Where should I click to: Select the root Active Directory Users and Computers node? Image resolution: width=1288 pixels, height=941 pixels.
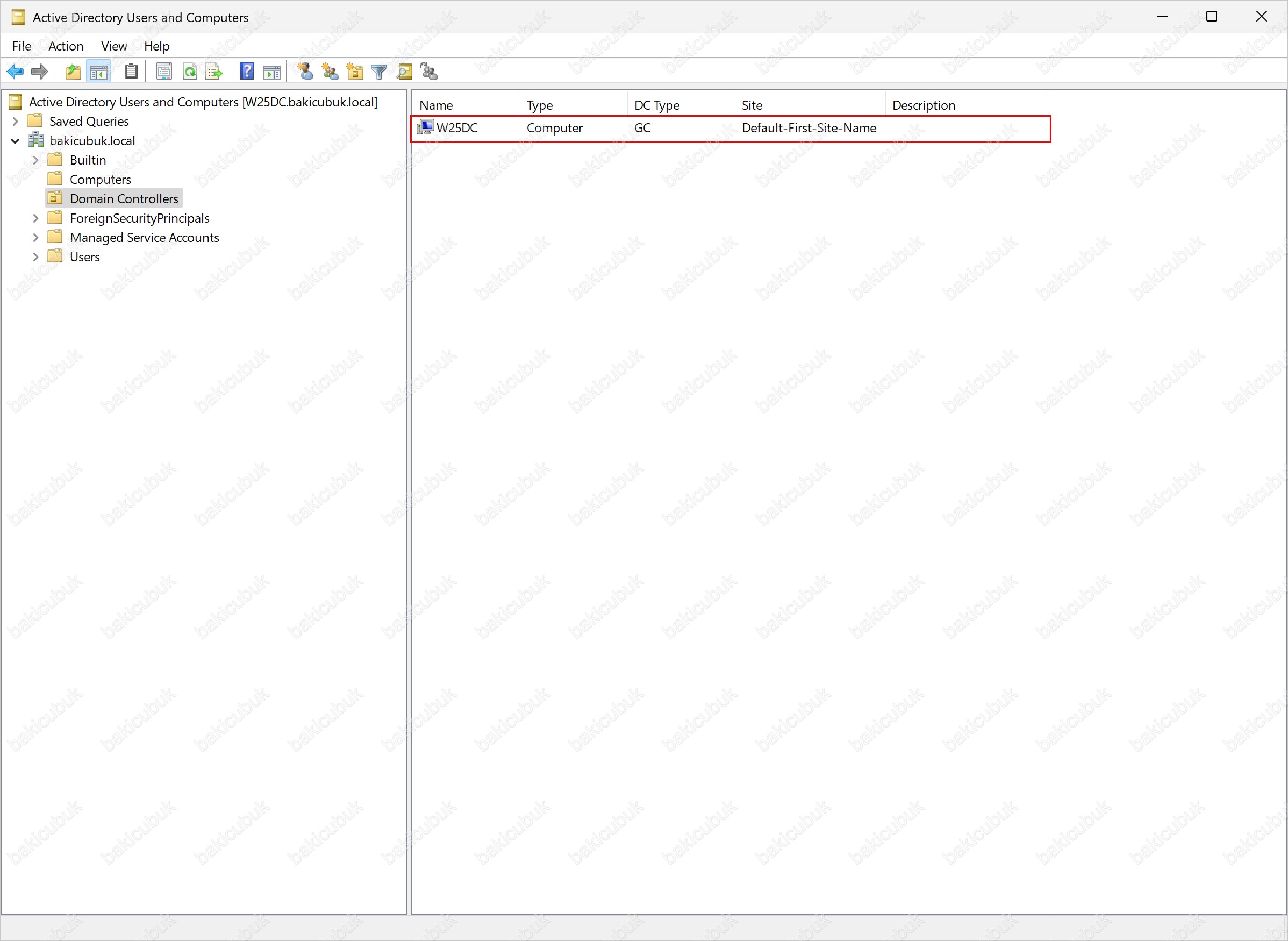(203, 102)
